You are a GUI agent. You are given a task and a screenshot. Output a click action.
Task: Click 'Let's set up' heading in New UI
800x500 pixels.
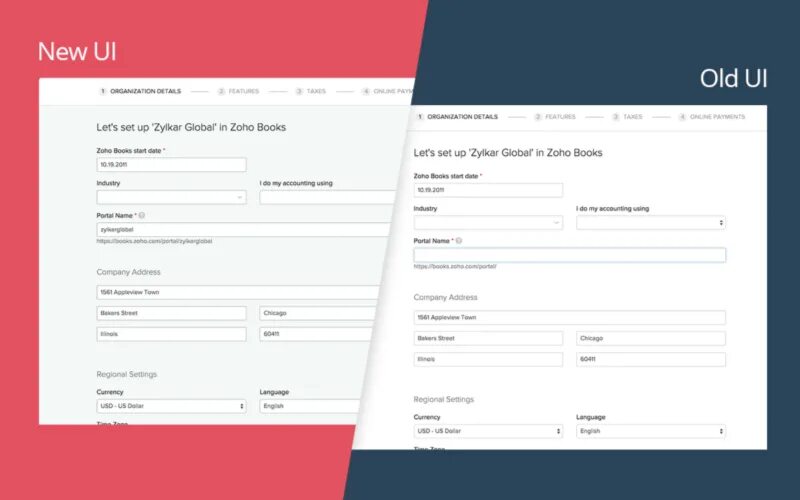tap(191, 128)
